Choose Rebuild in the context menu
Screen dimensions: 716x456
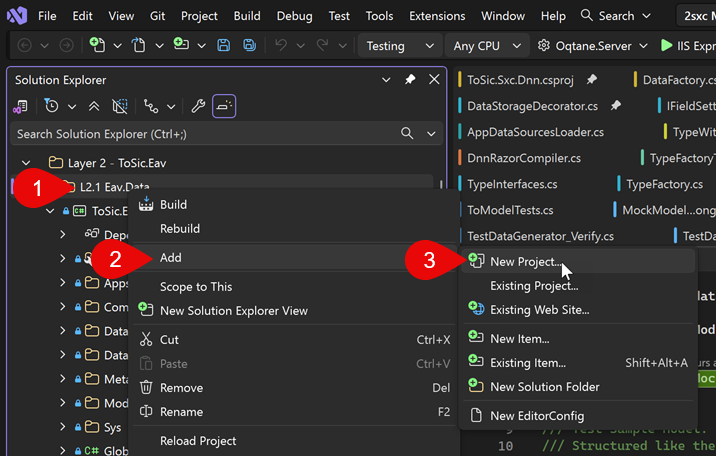295,228
